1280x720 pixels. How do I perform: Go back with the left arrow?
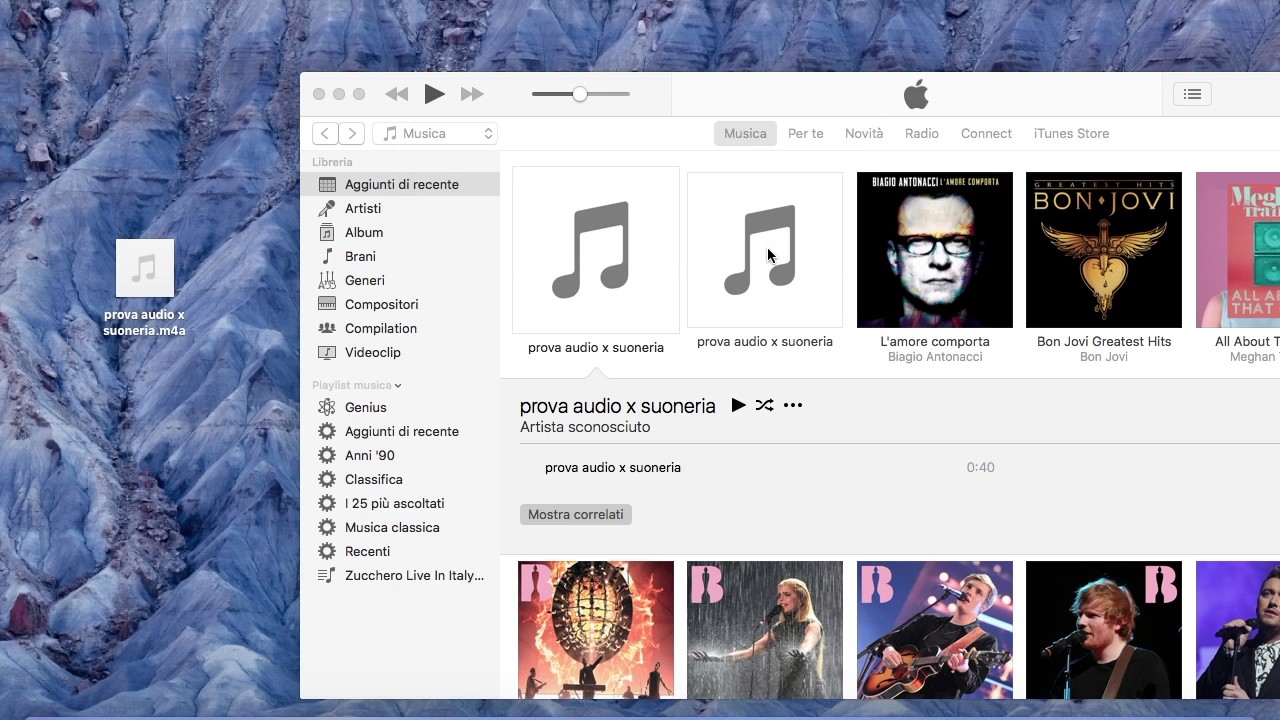[325, 133]
